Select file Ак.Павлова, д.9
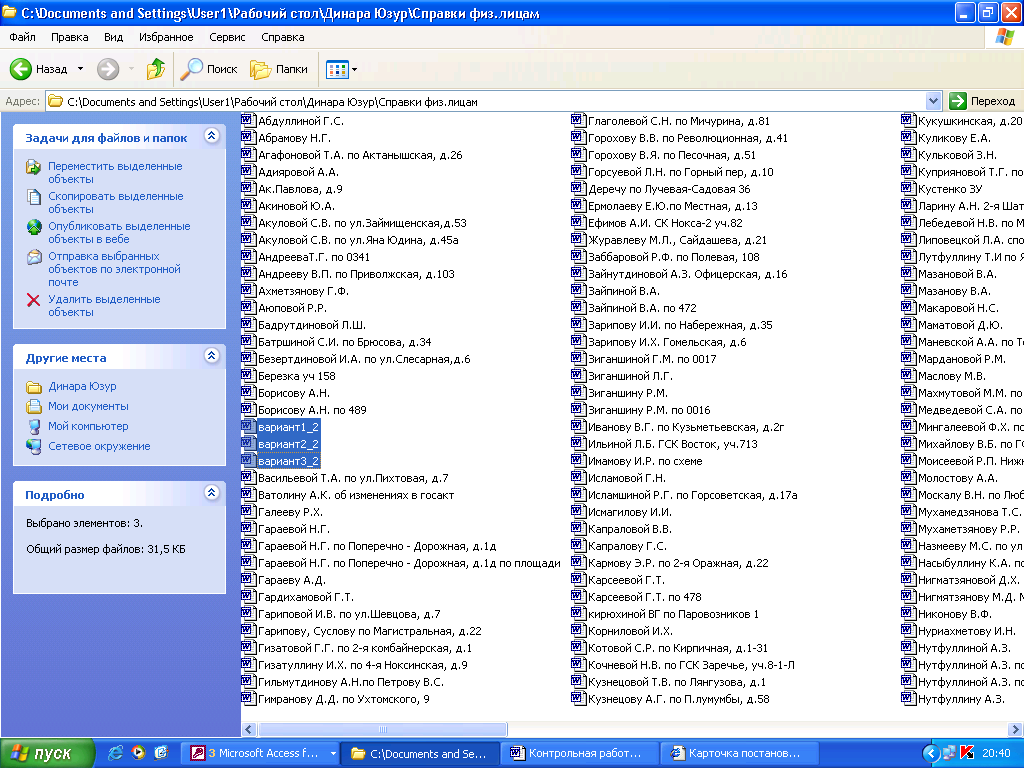This screenshot has width=1024, height=768. 300,189
